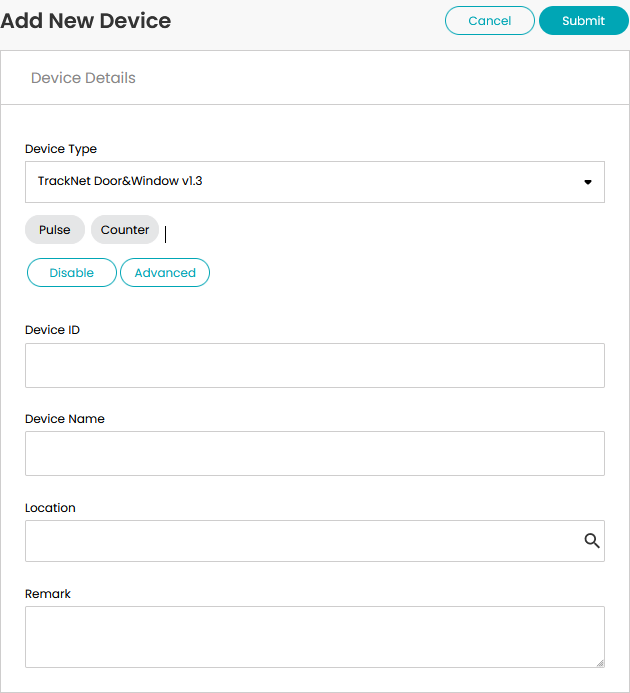Select the Pulse chip
Viewport: 630px width, 693px height.
point(55,230)
